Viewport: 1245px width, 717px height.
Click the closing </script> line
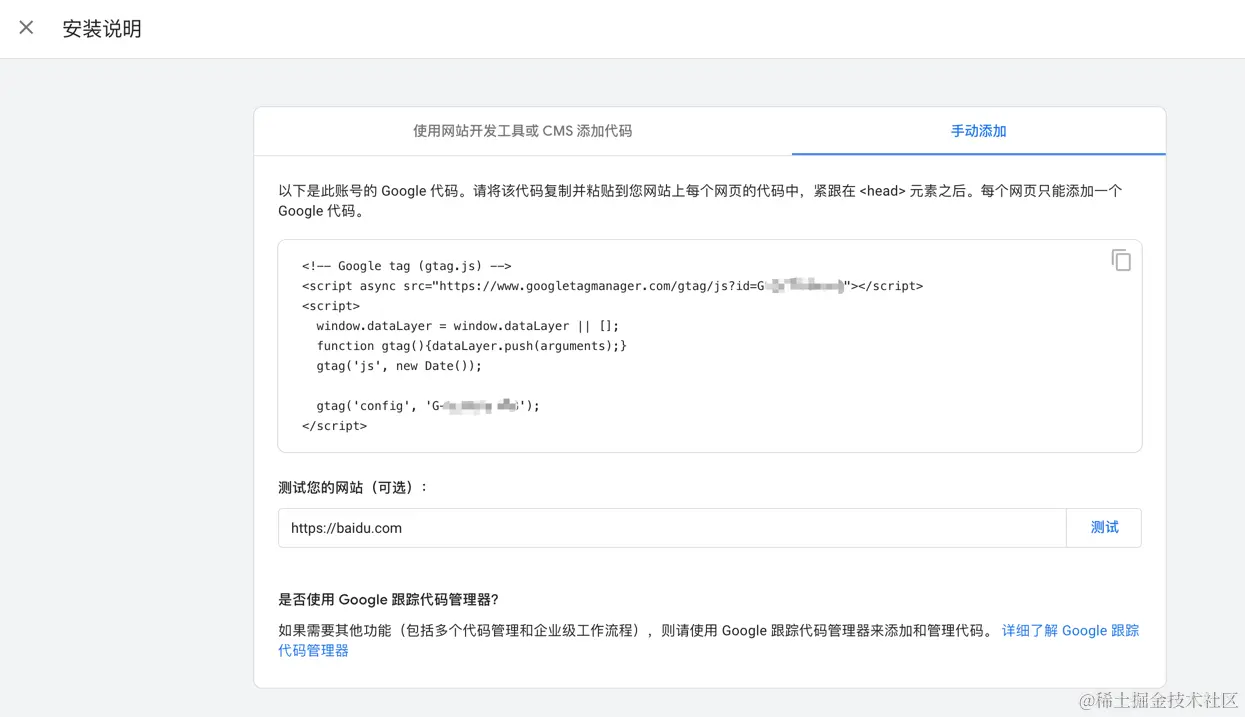[334, 426]
